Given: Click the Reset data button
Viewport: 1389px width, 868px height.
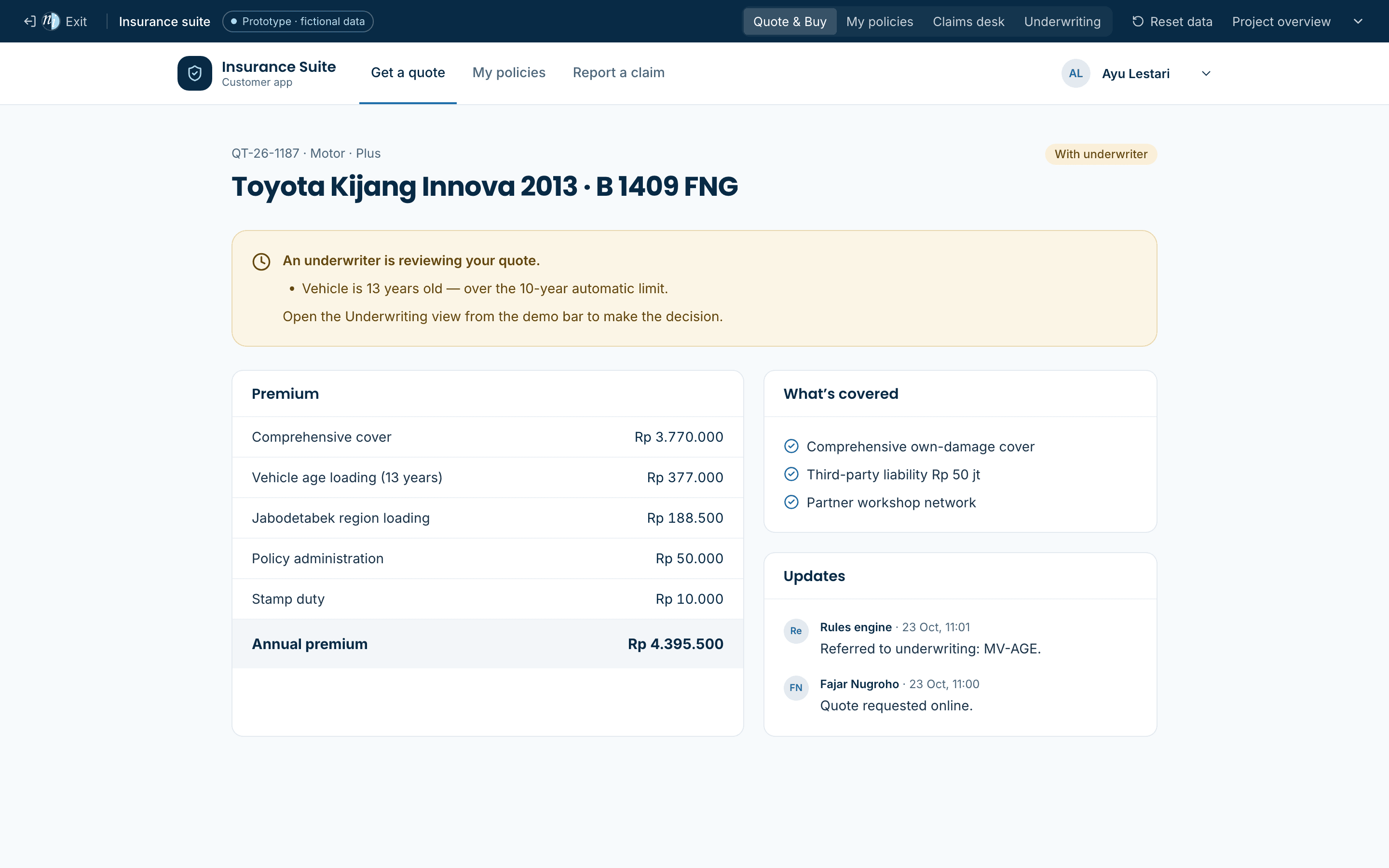Looking at the screenshot, I should pyautogui.click(x=1171, y=21).
